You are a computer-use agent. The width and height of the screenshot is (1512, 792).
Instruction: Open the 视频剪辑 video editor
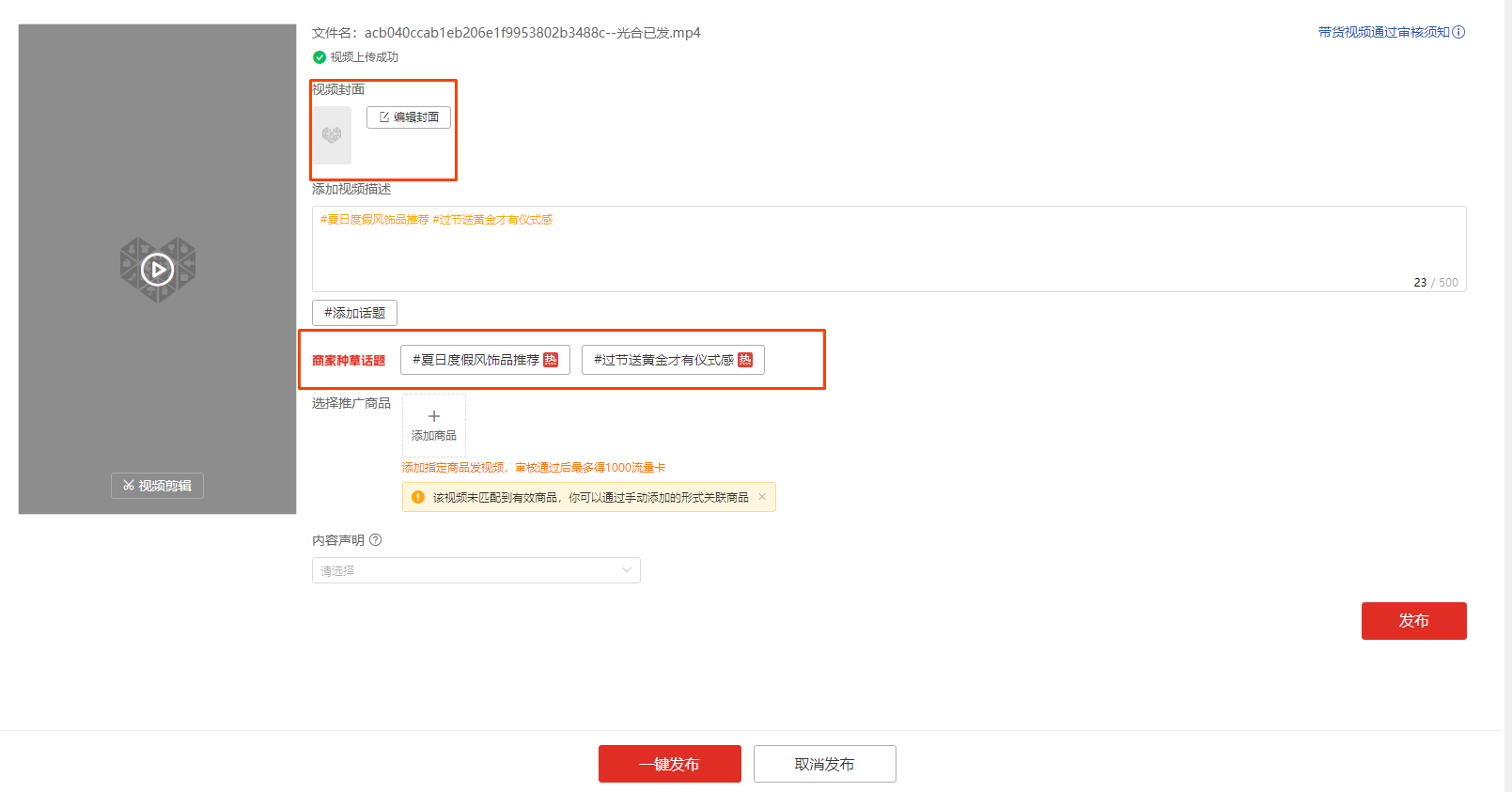(157, 486)
